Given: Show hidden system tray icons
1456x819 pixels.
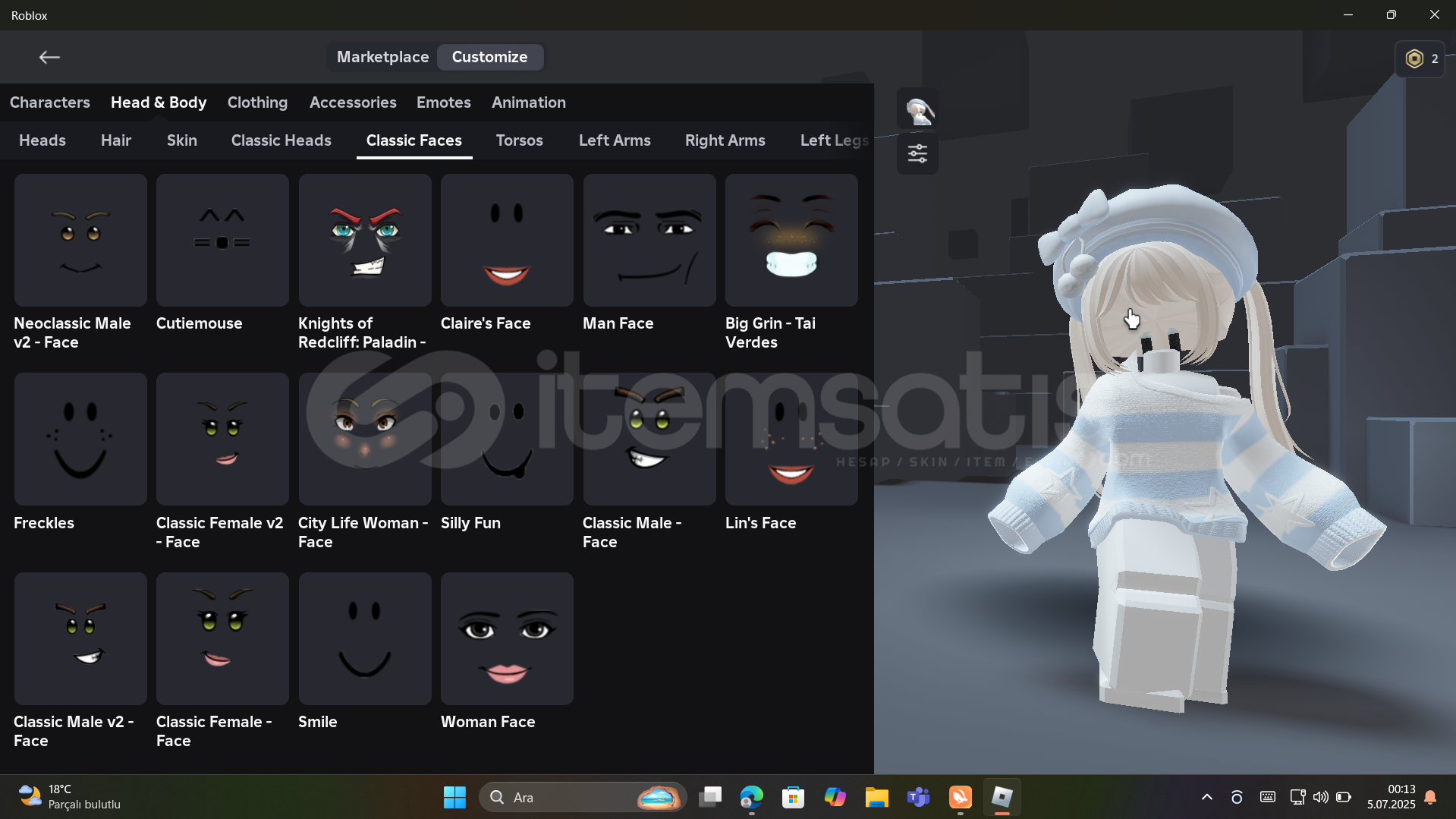Looking at the screenshot, I should click(x=1206, y=797).
